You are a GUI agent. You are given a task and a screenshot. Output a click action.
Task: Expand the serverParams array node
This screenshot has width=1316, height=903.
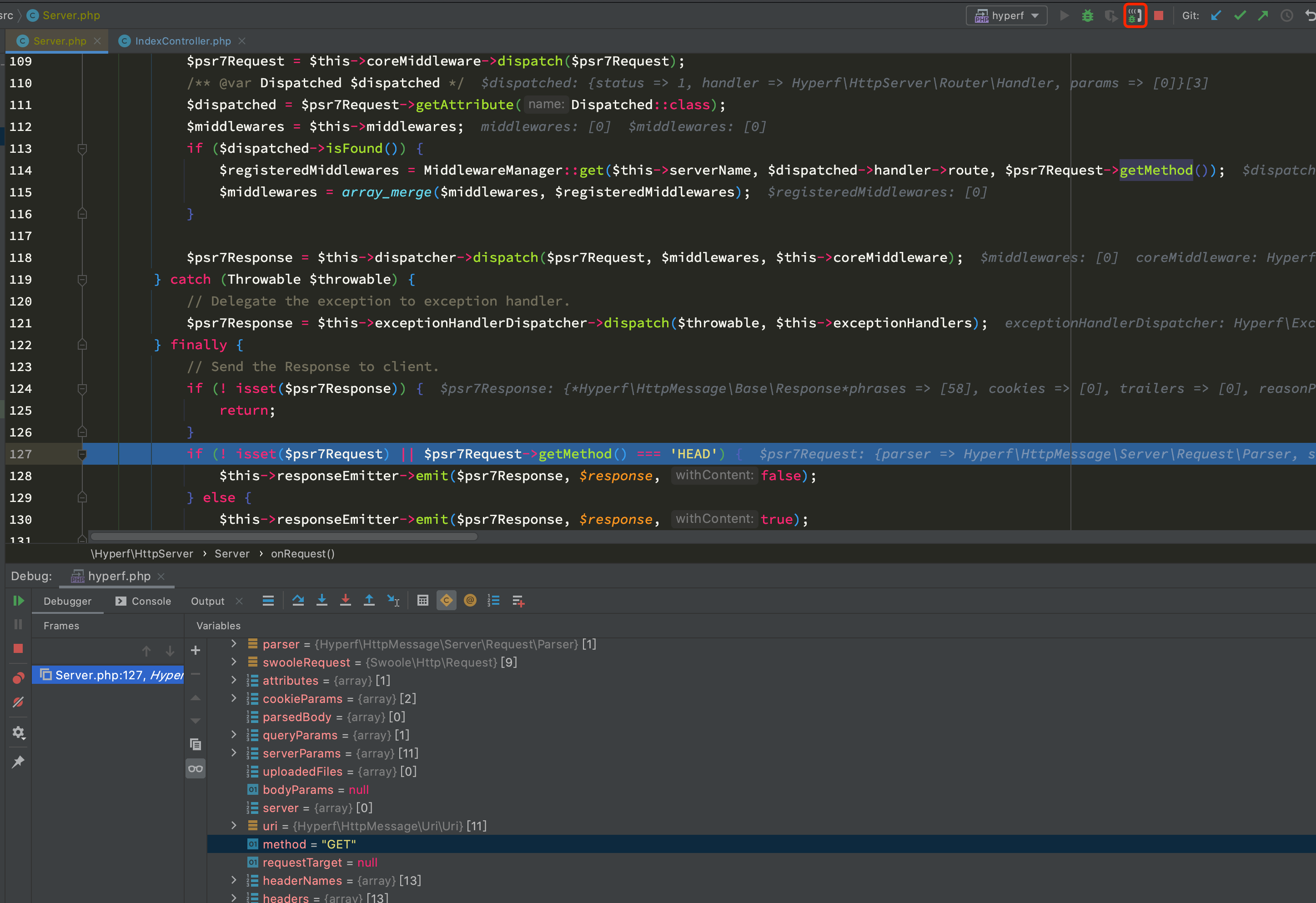[233, 752]
